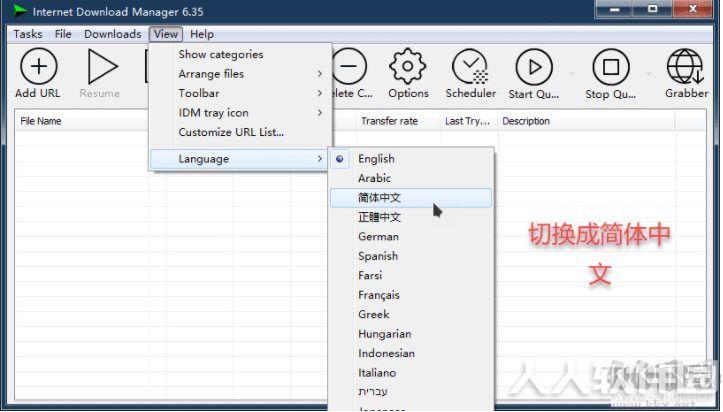Minimize the Internet Download Manager window

point(615,9)
